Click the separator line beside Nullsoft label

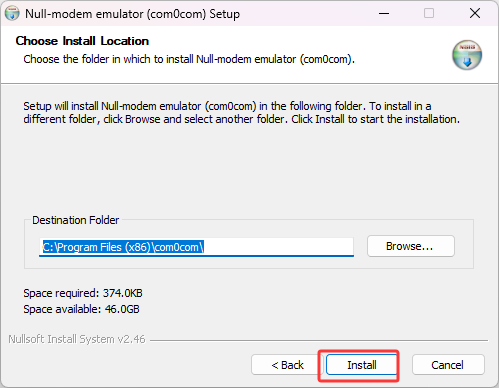pyautogui.click(x=319, y=340)
